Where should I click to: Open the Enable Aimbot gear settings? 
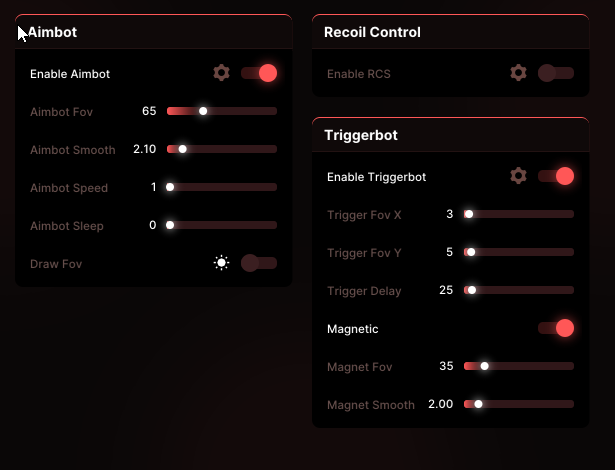221,73
